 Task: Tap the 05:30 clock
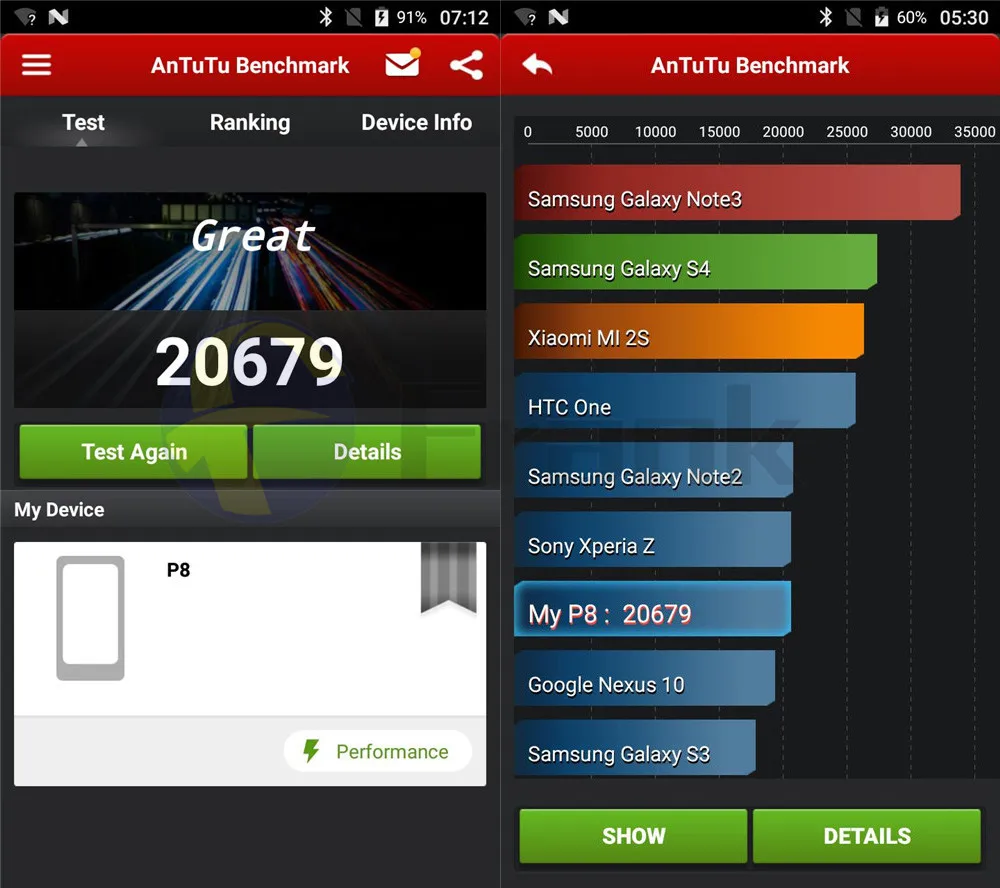964,17
